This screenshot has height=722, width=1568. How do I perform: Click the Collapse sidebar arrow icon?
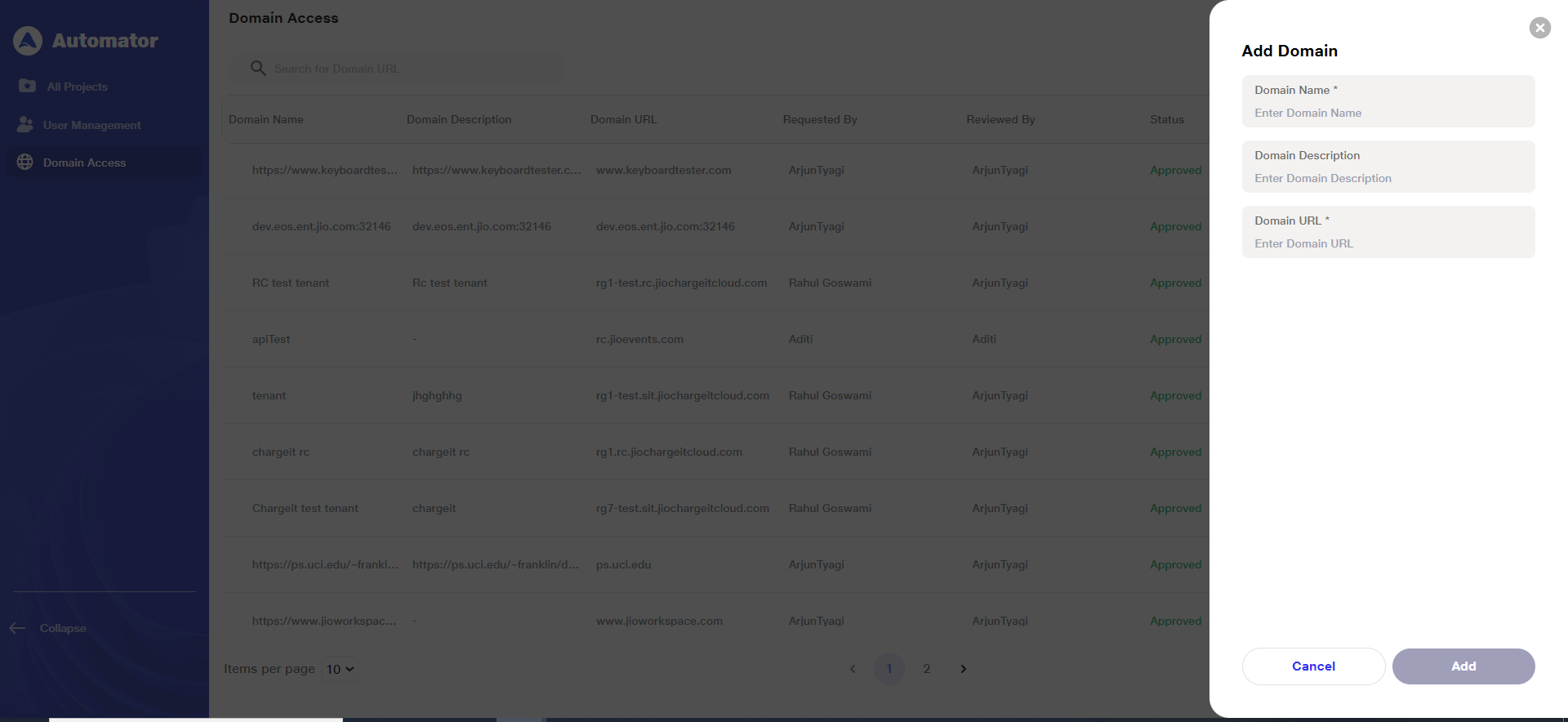17,628
